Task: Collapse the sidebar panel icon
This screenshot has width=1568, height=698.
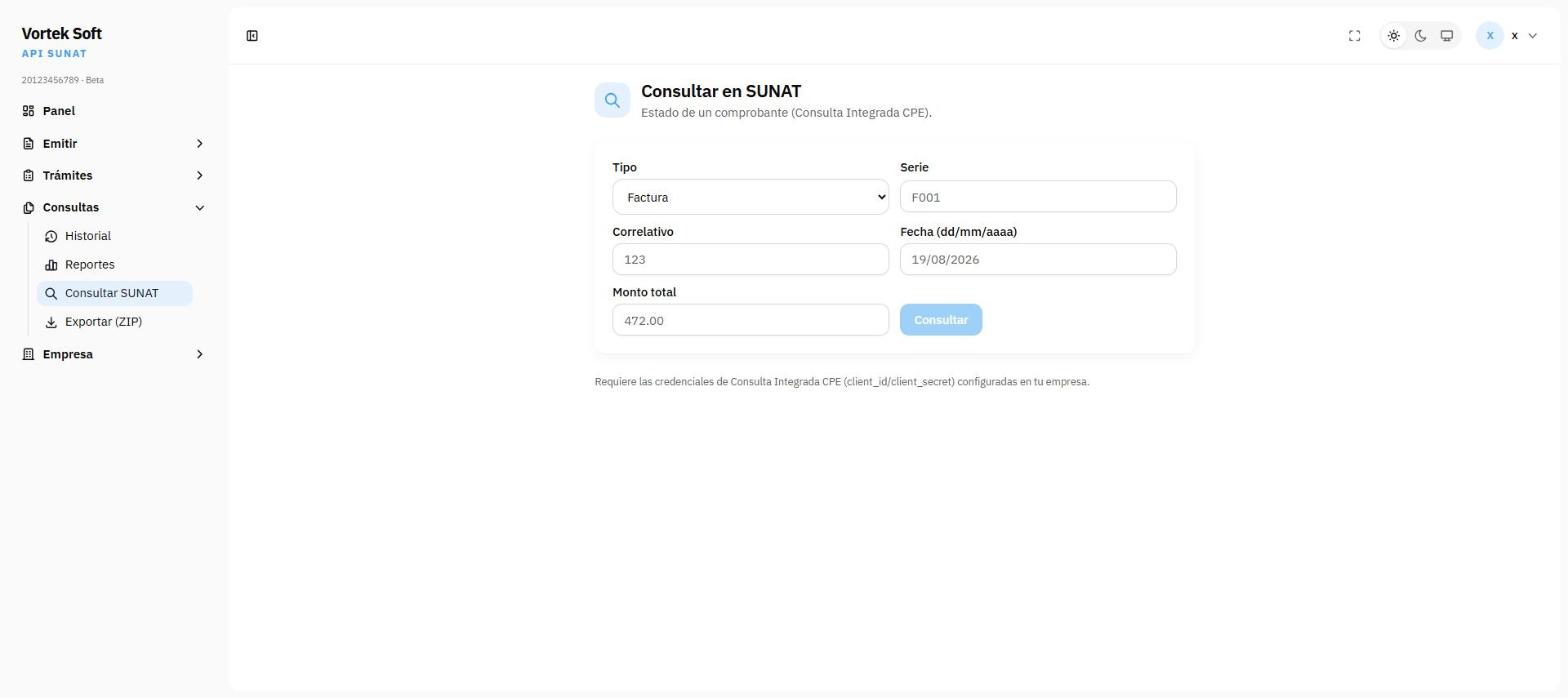Action: click(252, 36)
